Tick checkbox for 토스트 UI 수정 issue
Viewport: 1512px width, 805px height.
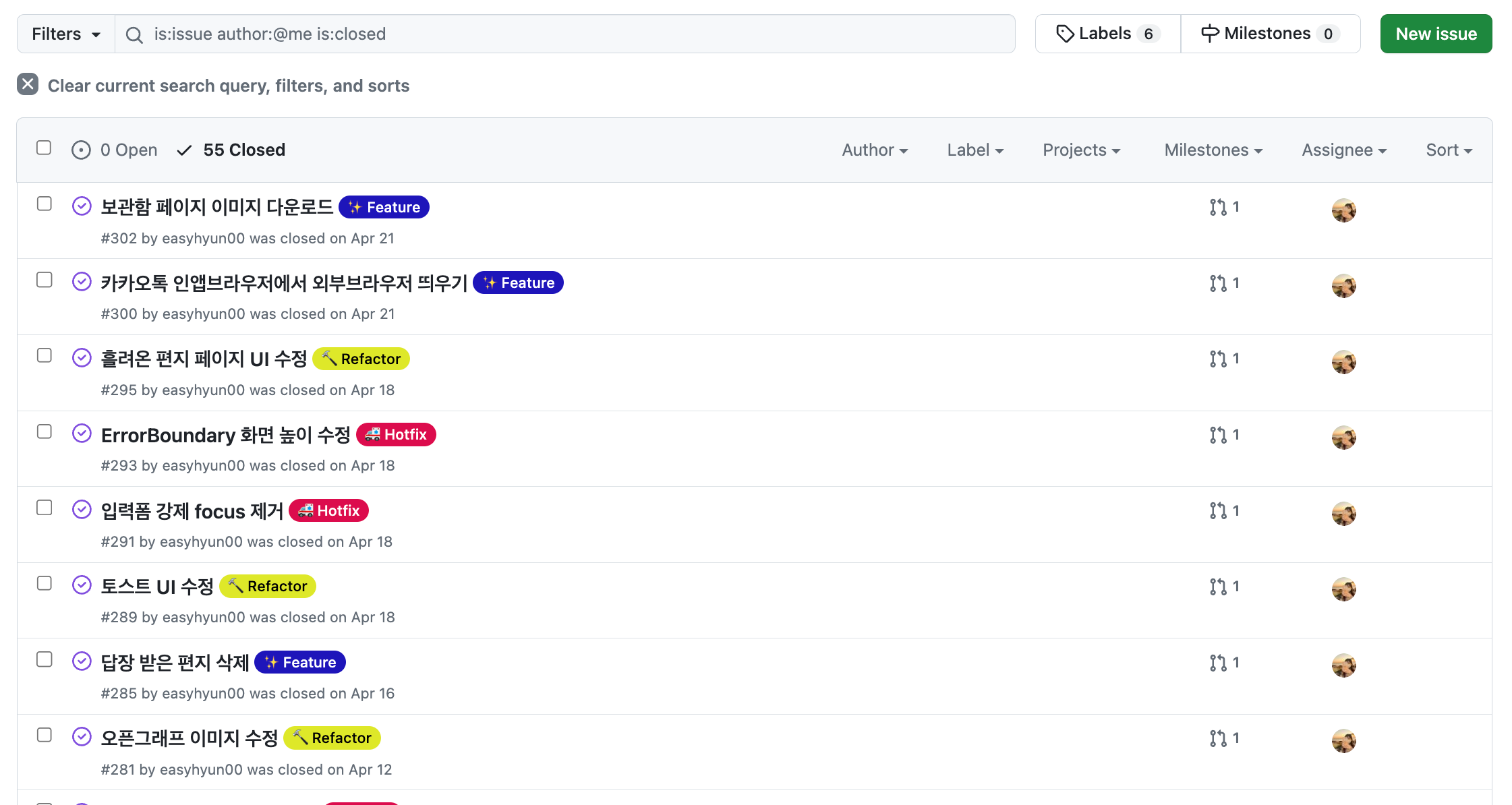(45, 583)
